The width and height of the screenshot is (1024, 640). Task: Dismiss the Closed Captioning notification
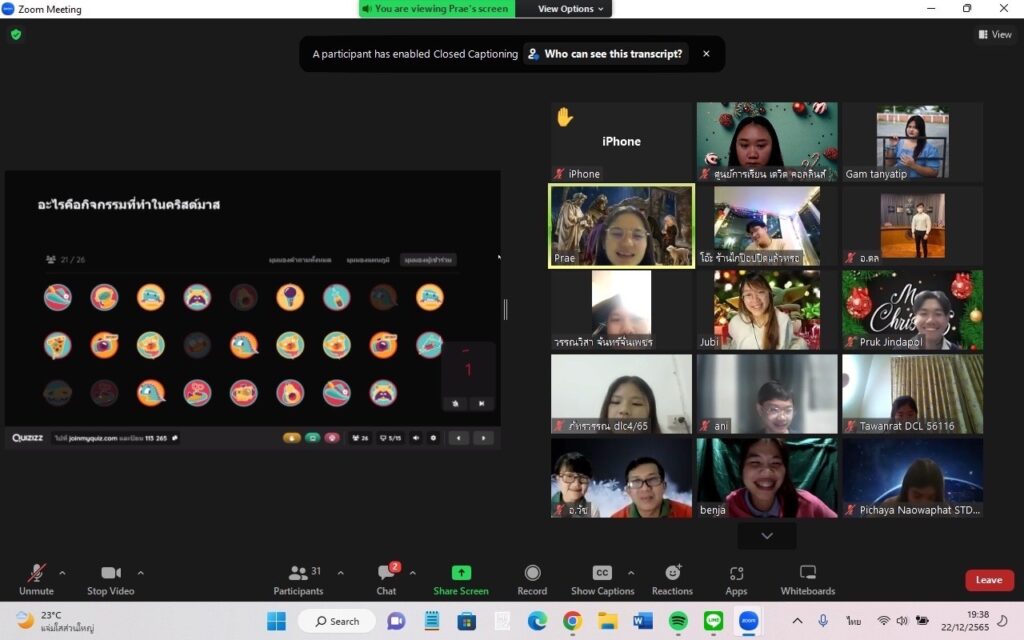pos(706,54)
